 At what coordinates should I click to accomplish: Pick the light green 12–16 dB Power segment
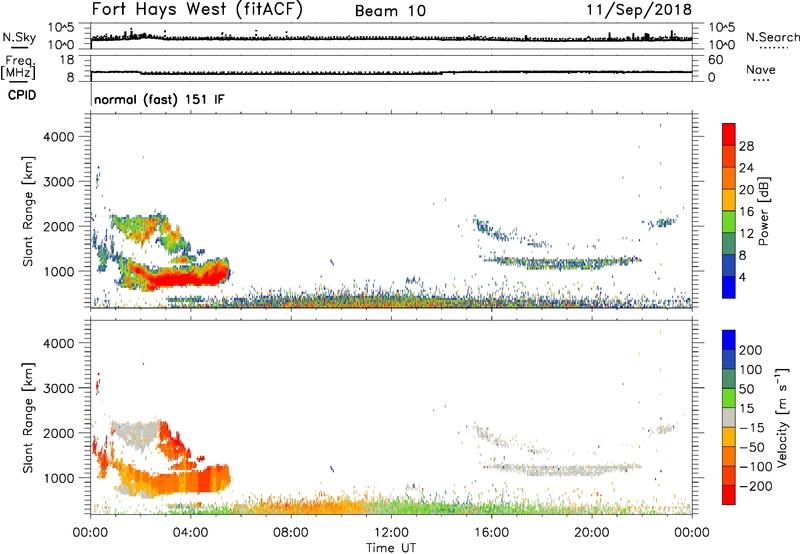click(x=729, y=221)
